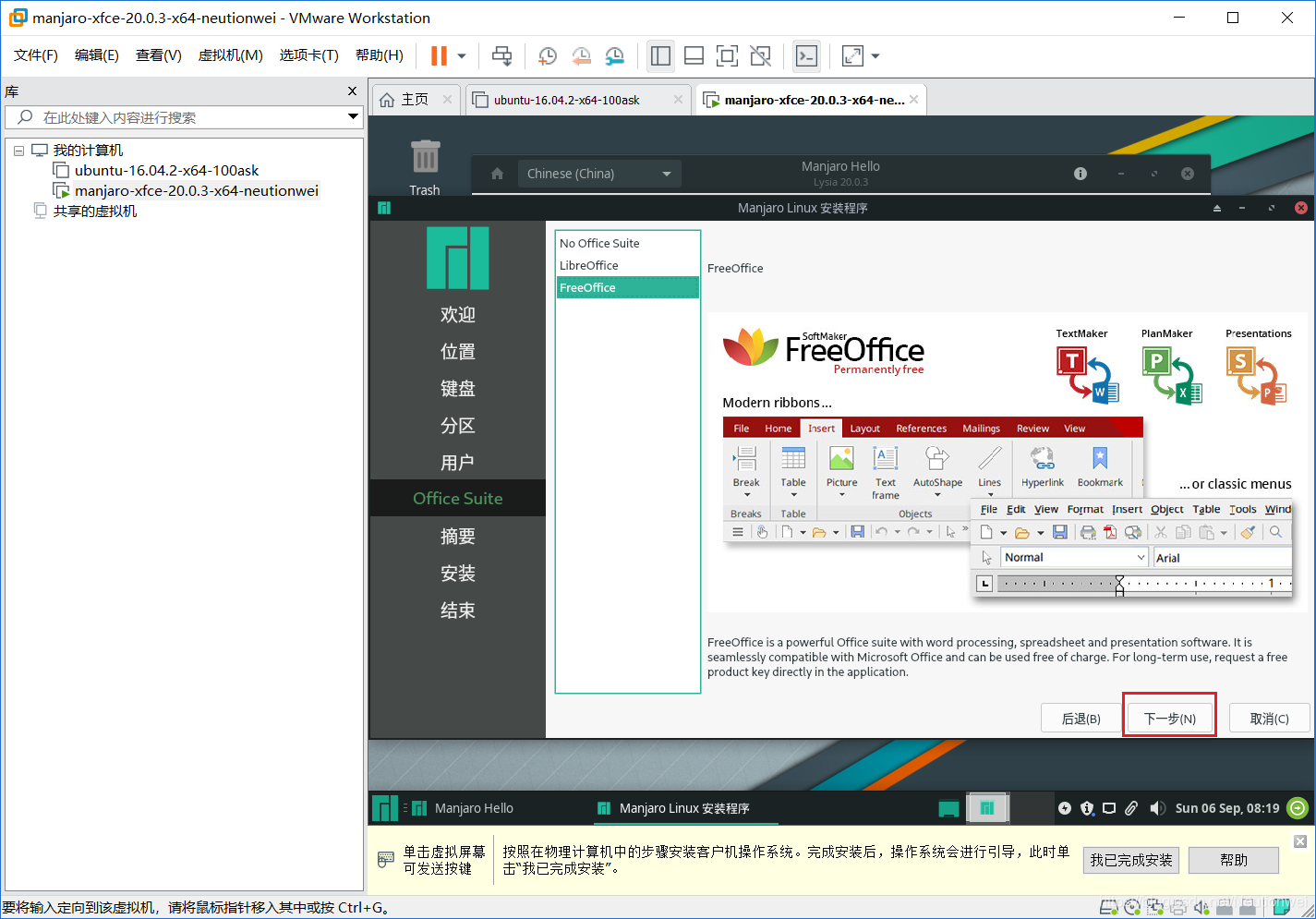Click the show desktop icon in guest panel
The width and height of the screenshot is (1316, 919).
pos(948,808)
